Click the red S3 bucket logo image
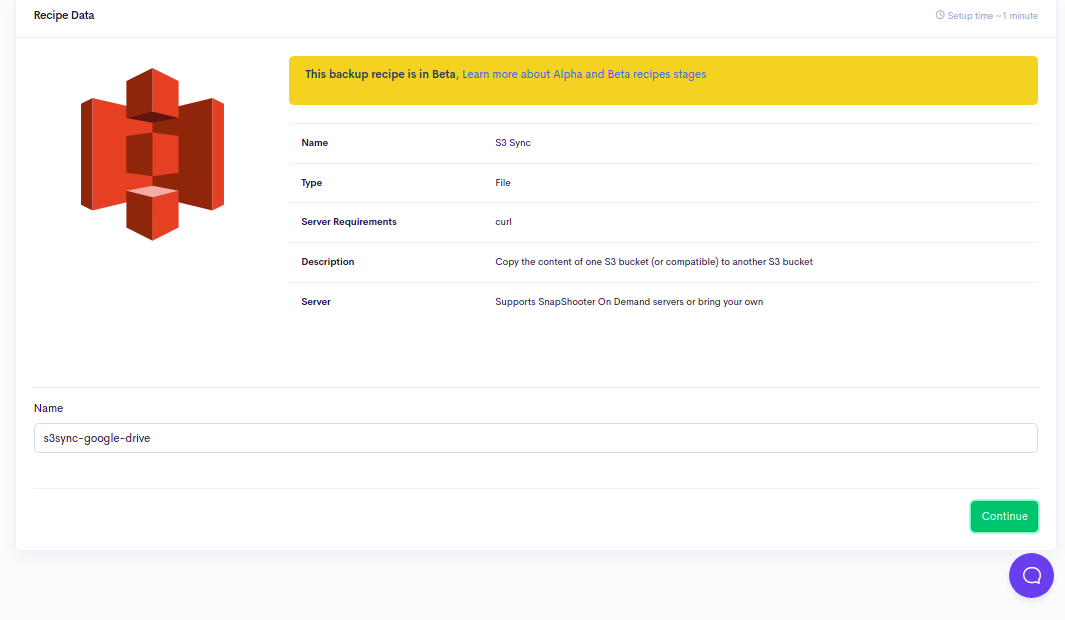Viewport: 1065px width, 620px height. pos(152,154)
